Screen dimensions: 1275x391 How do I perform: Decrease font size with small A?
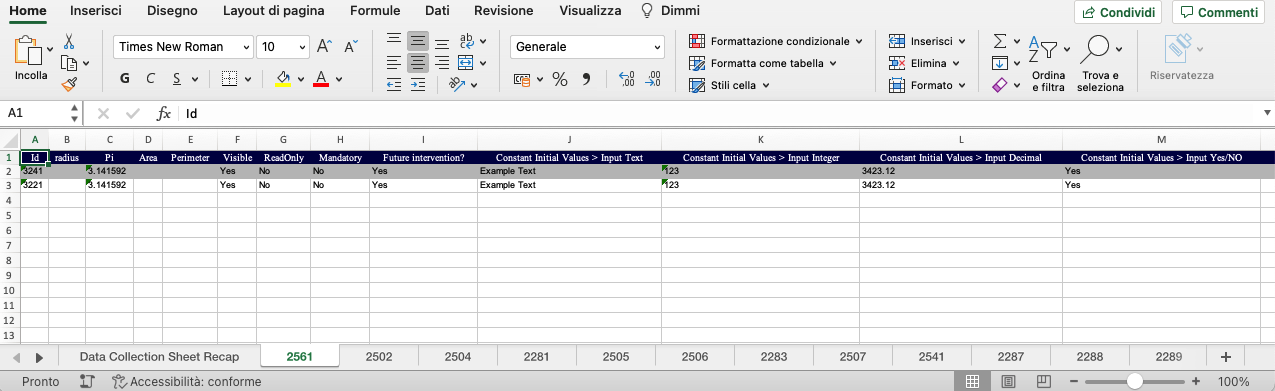click(x=350, y=47)
